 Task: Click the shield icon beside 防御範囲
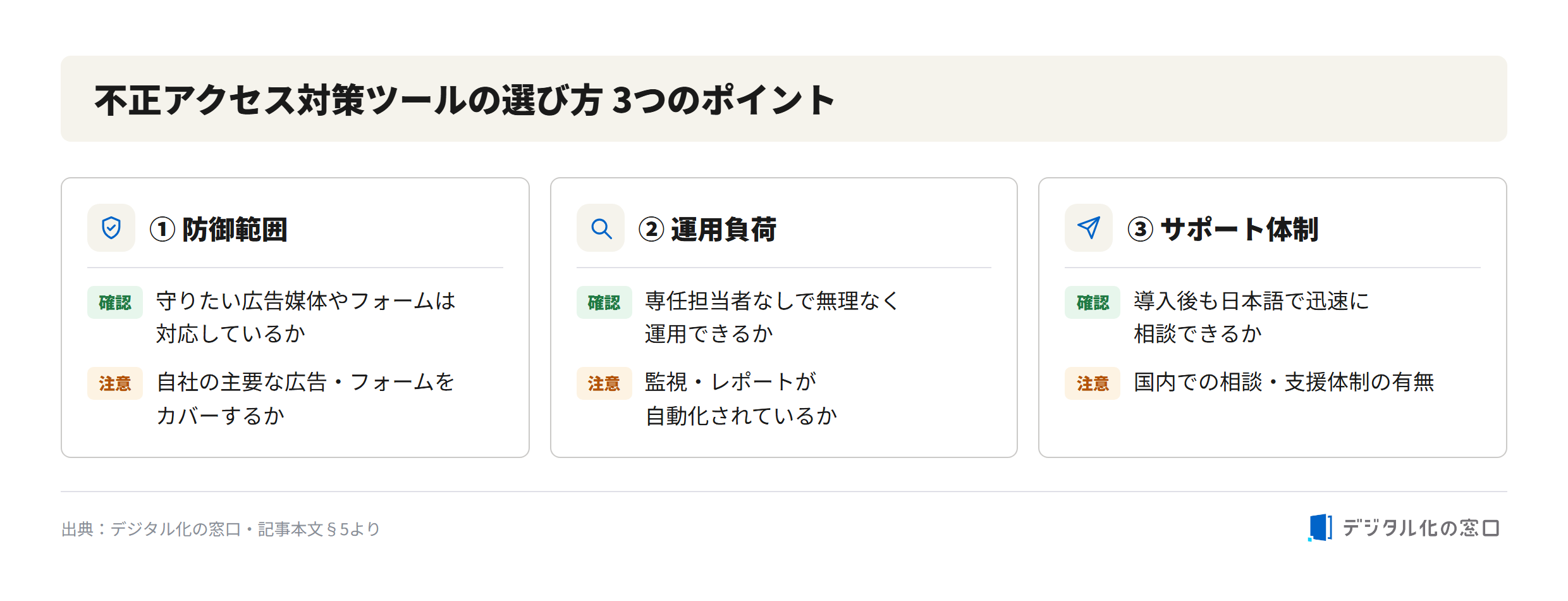coord(111,228)
